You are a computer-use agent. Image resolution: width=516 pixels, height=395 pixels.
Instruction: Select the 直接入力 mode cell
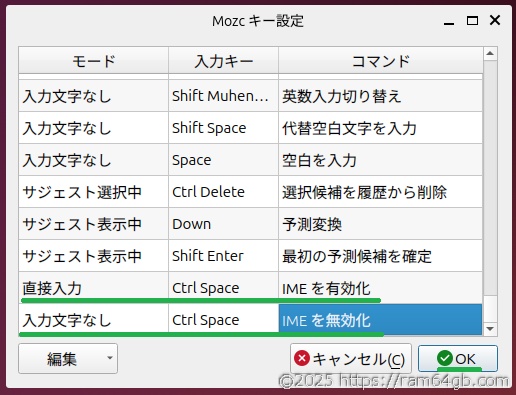click(x=94, y=288)
